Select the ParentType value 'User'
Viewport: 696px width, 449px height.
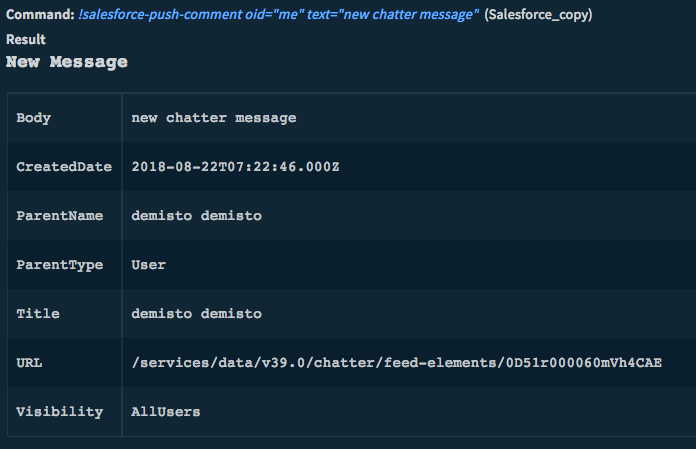tap(149, 265)
